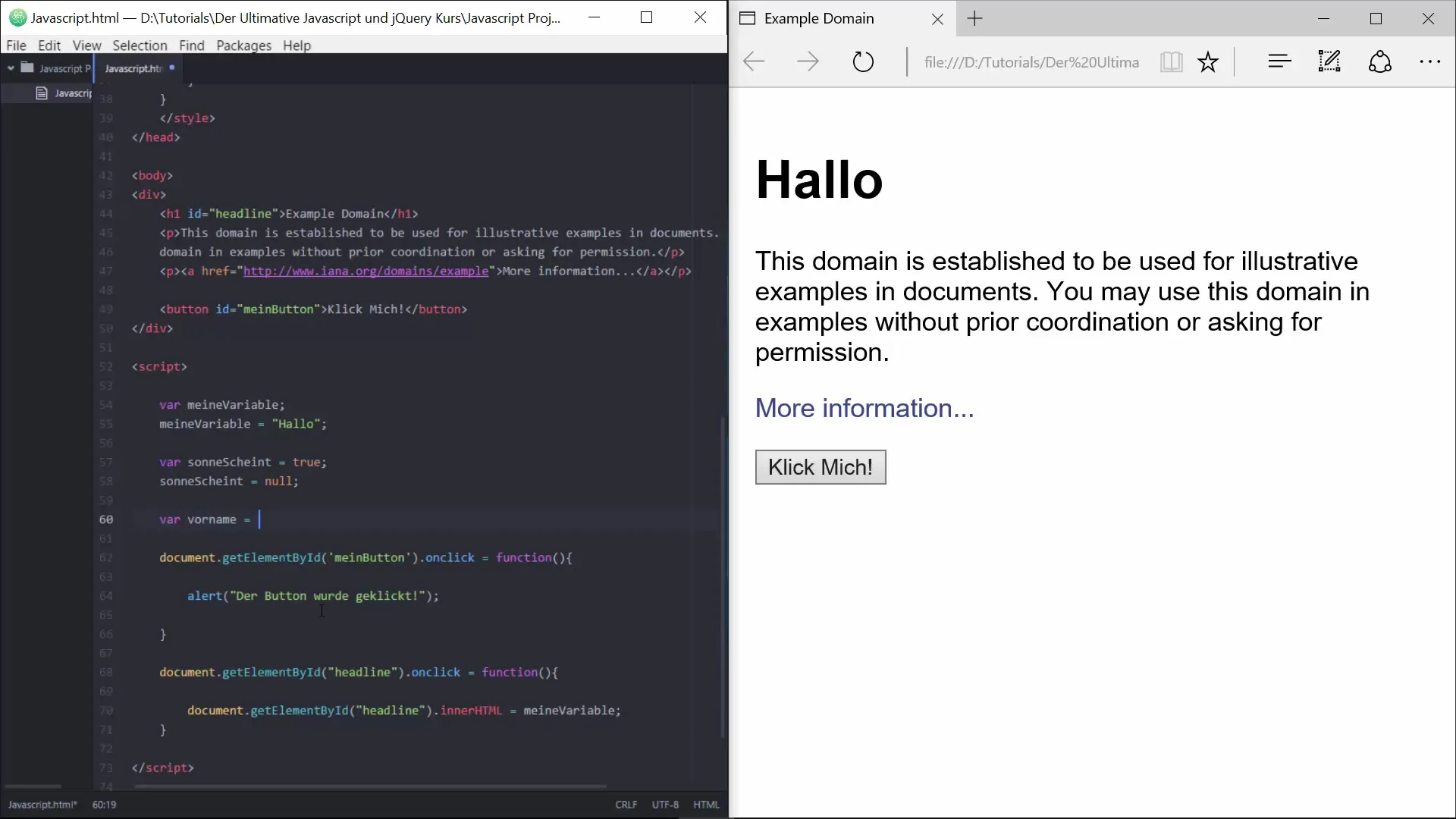Open the Share icon in browser
The width and height of the screenshot is (1456, 819).
[x=1379, y=61]
